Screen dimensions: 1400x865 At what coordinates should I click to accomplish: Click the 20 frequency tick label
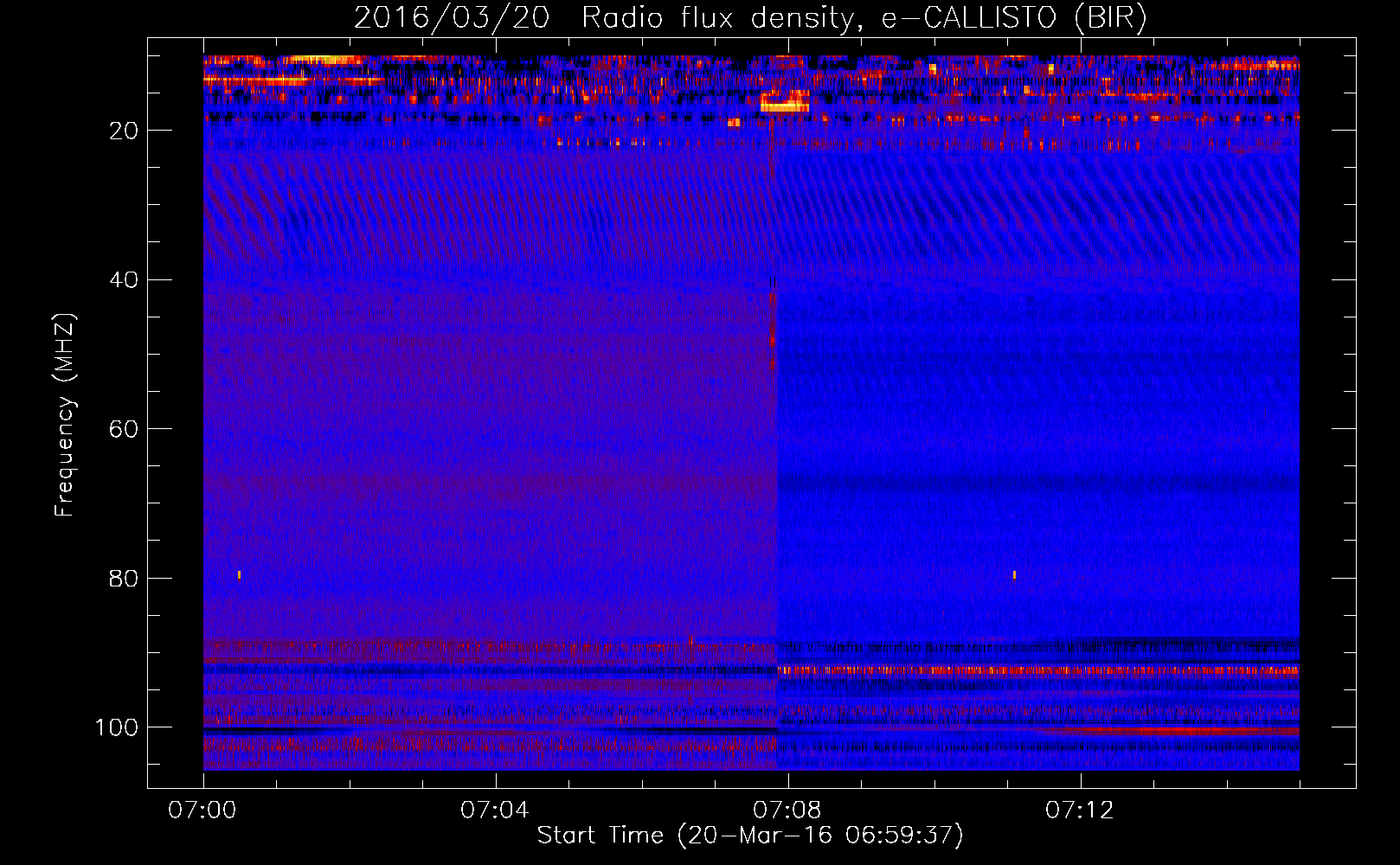pos(124,131)
